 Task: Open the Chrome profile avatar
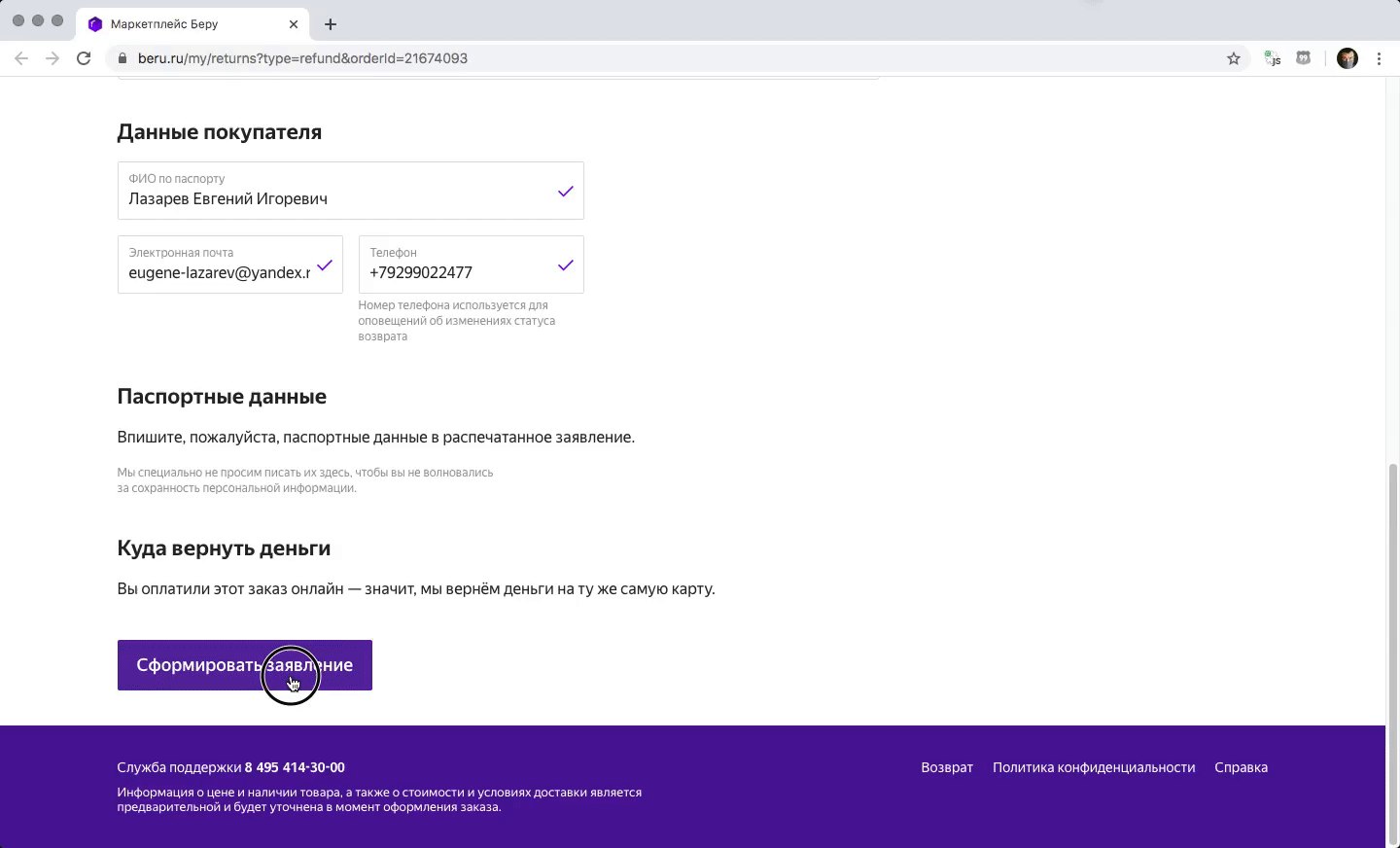click(1347, 58)
